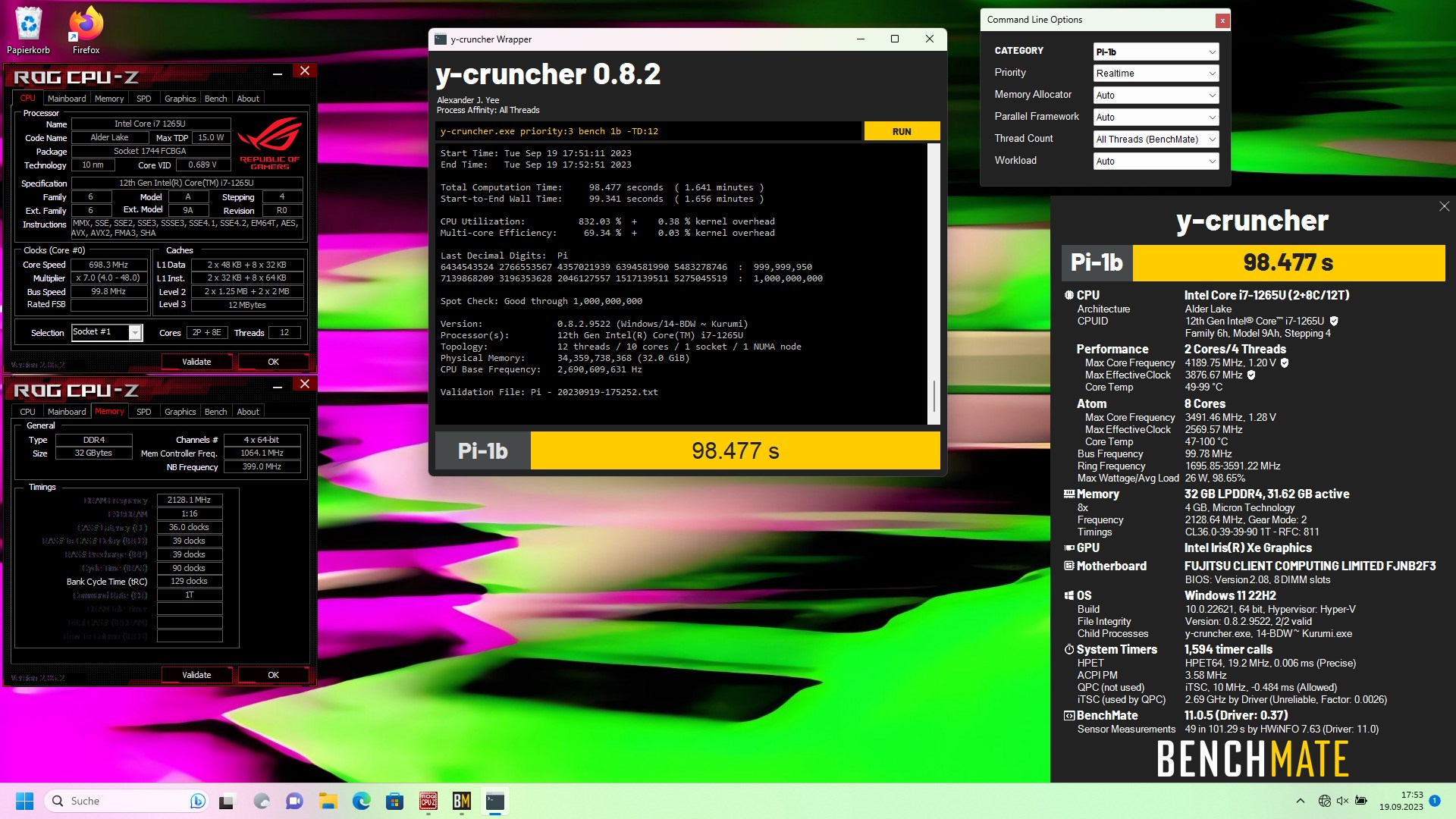Click OK in the upper CPU-Z window
The width and height of the screenshot is (1456, 819).
click(273, 362)
